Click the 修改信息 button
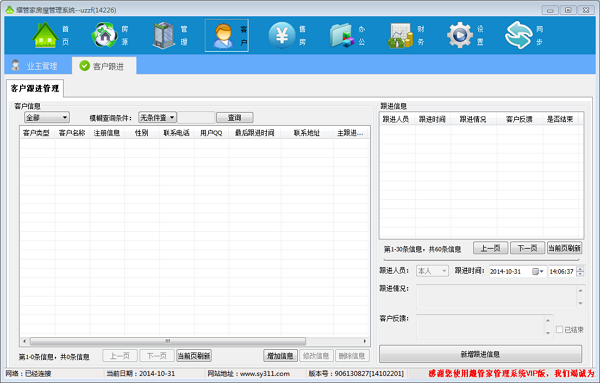 click(316, 356)
